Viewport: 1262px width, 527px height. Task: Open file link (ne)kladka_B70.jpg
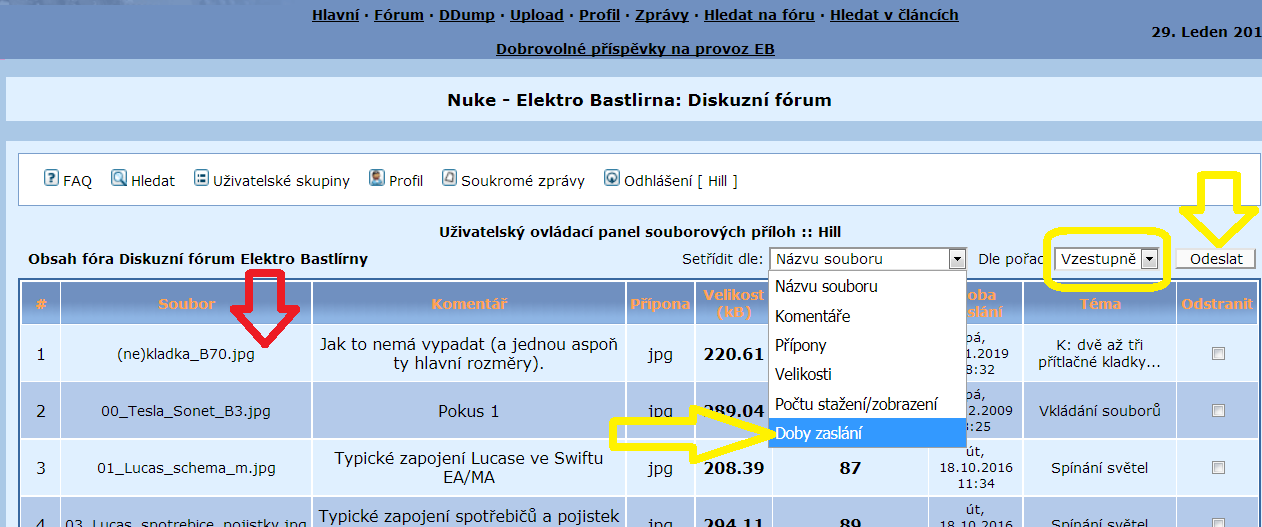(185, 353)
